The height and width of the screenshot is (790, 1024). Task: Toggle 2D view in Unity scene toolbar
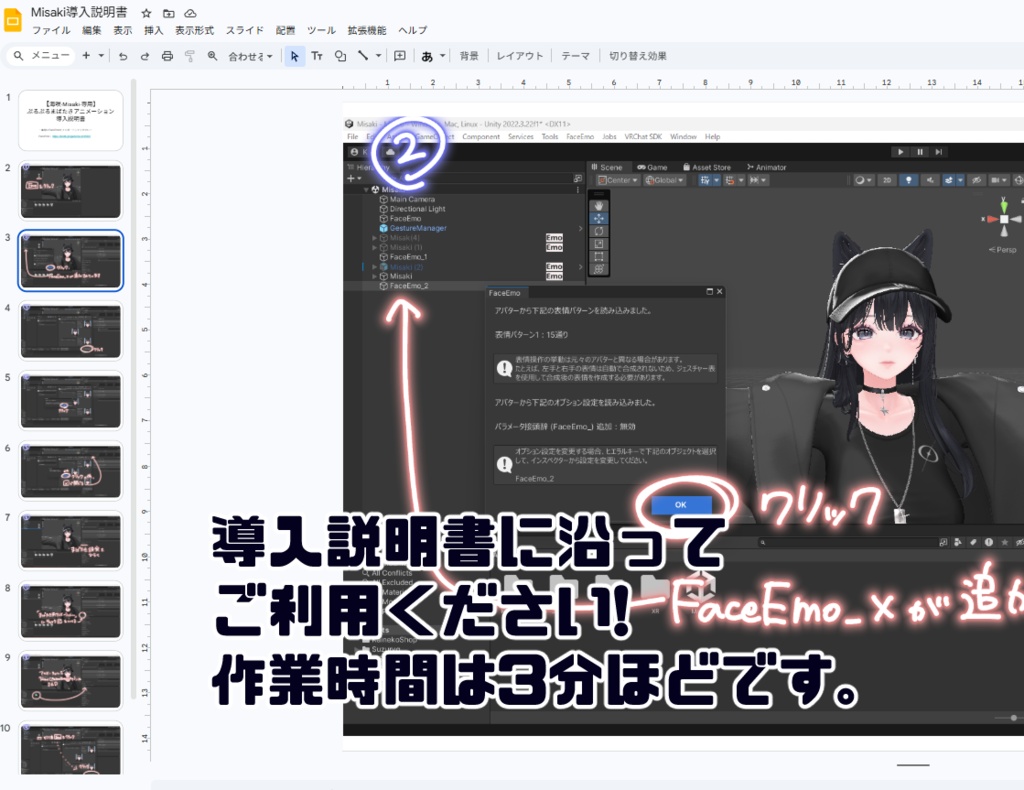point(886,180)
